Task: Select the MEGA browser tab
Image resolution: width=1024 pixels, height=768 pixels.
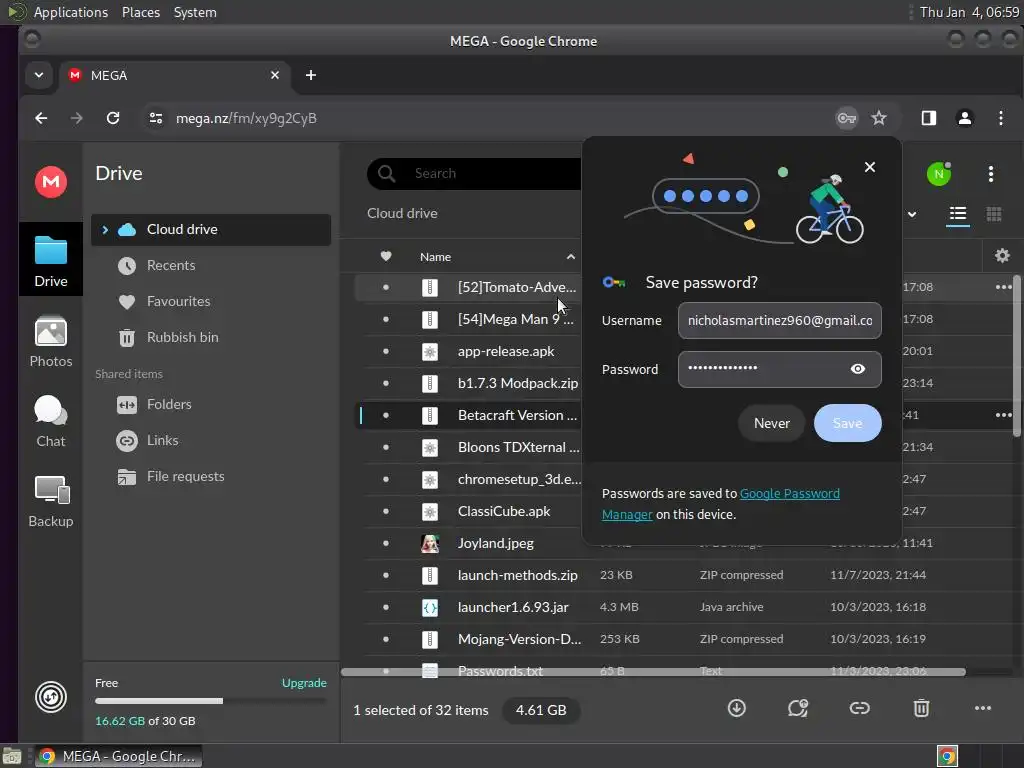Action: (175, 75)
